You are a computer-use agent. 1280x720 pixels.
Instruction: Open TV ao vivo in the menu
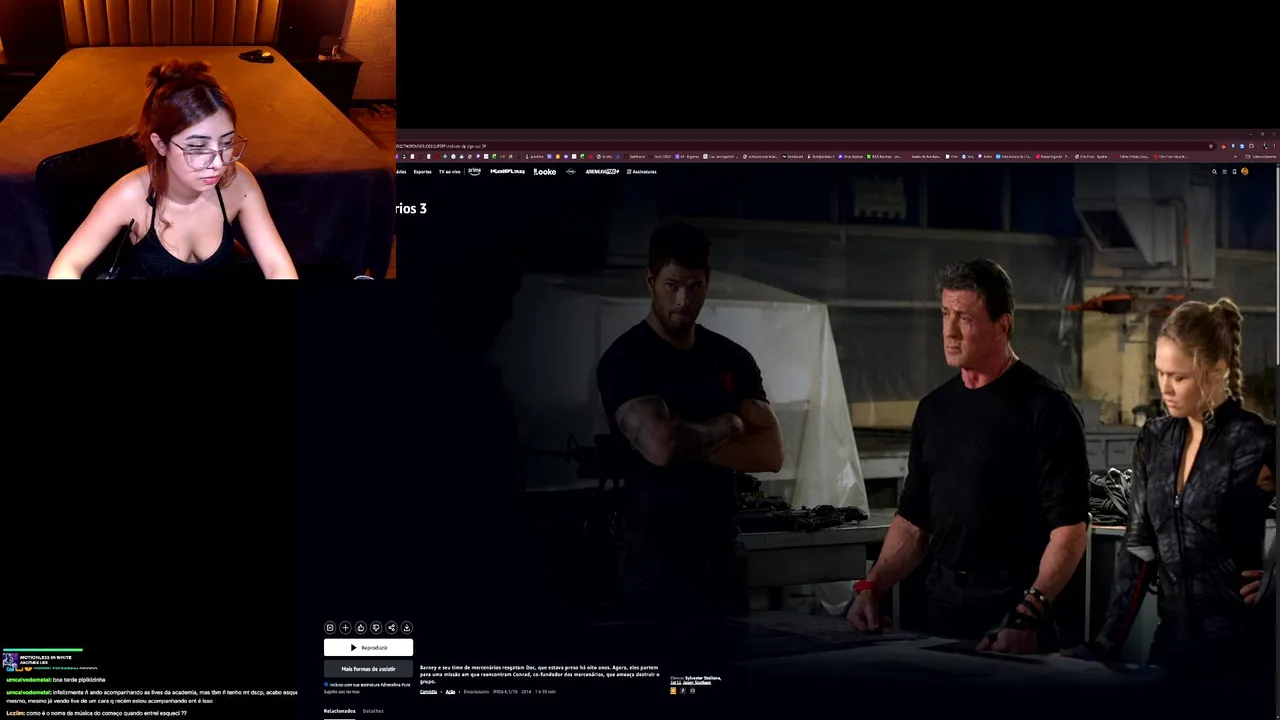[x=449, y=172]
